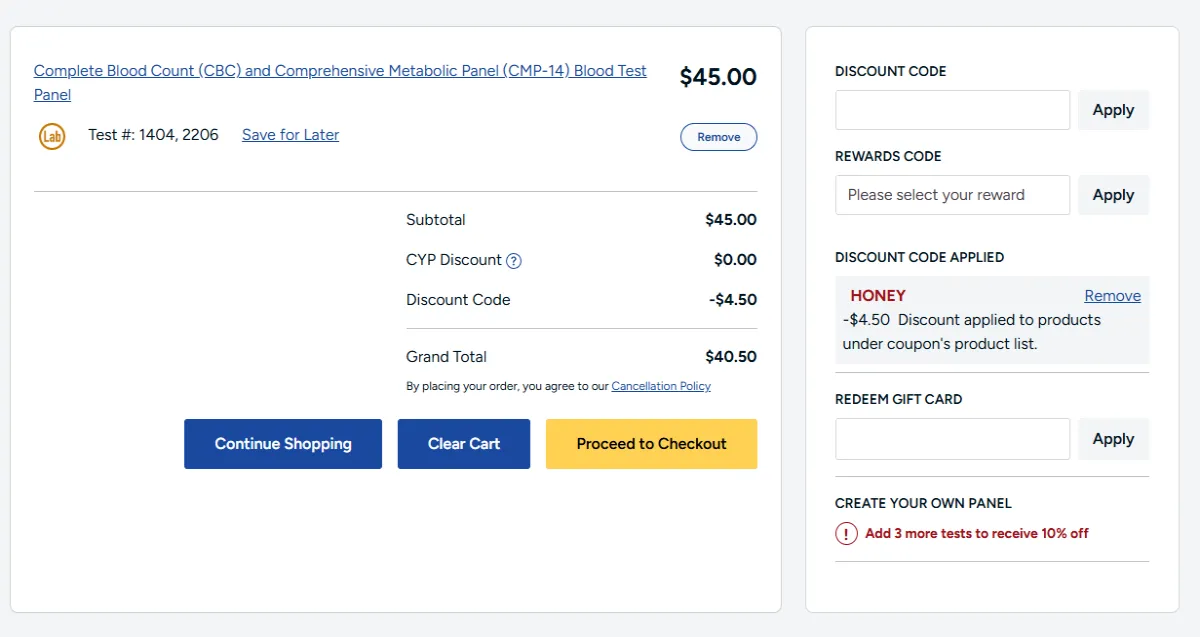Click the Lab test icon
1200x637 pixels.
pos(52,136)
